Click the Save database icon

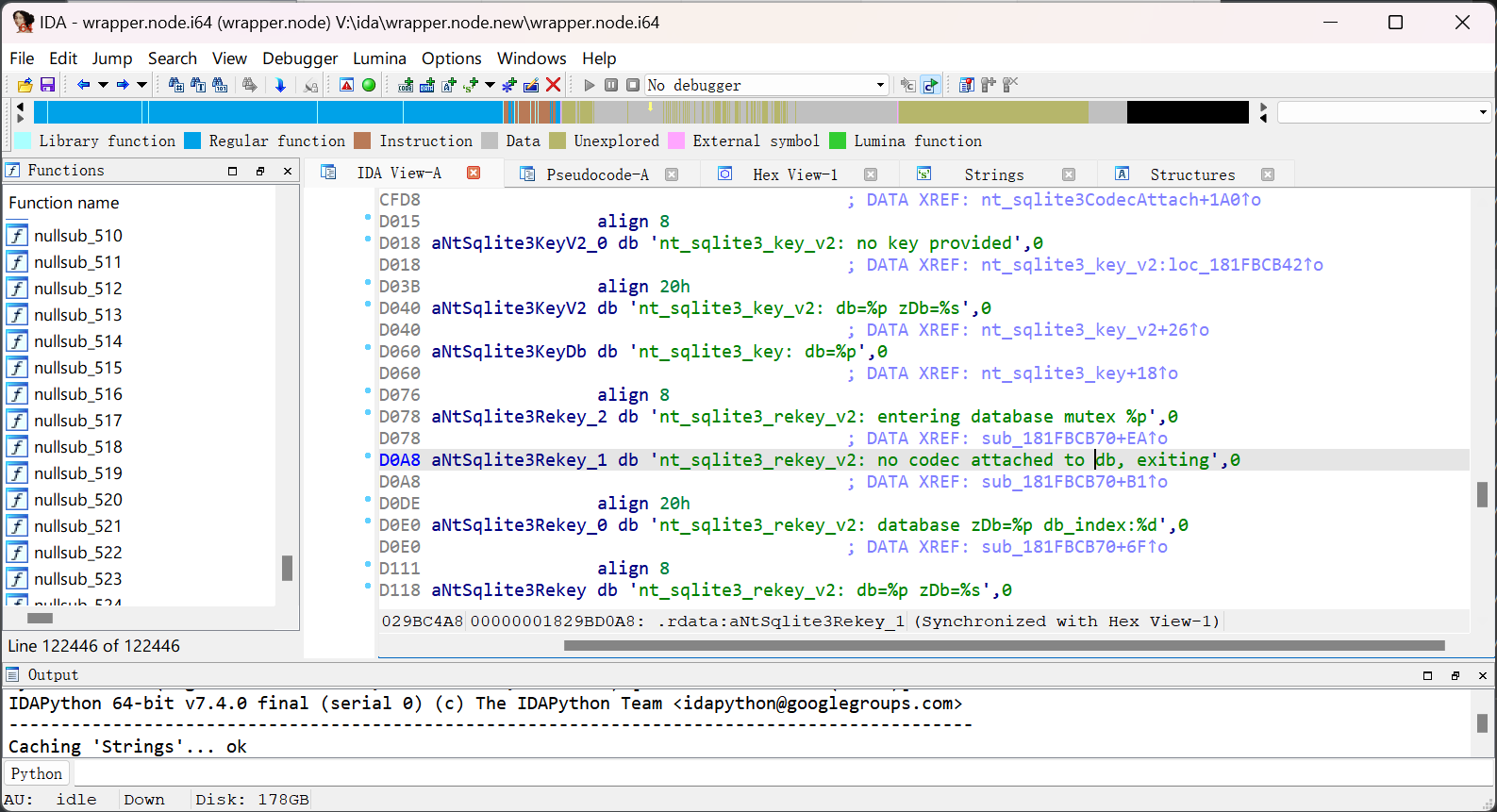[x=47, y=85]
